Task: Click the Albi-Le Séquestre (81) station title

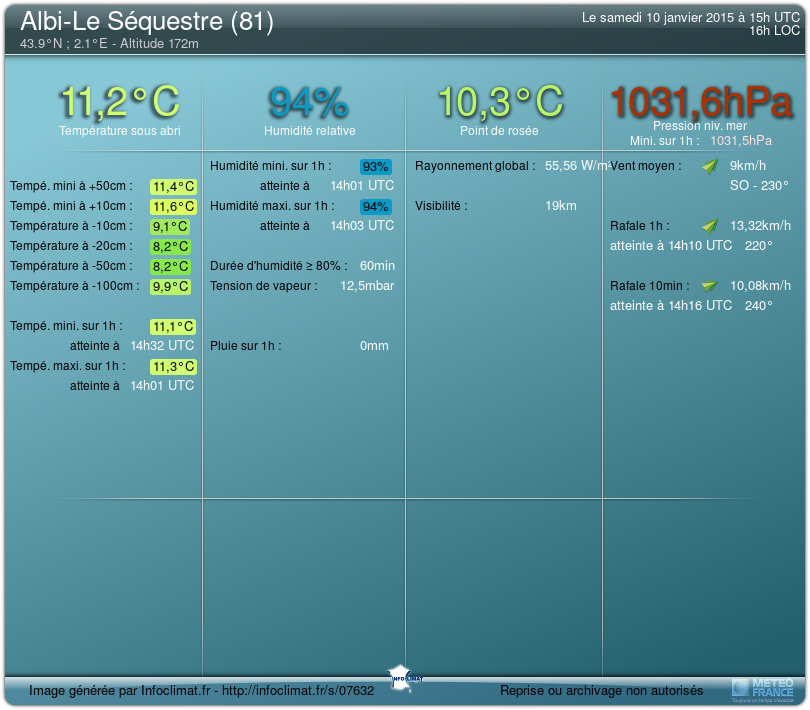Action: pos(147,22)
